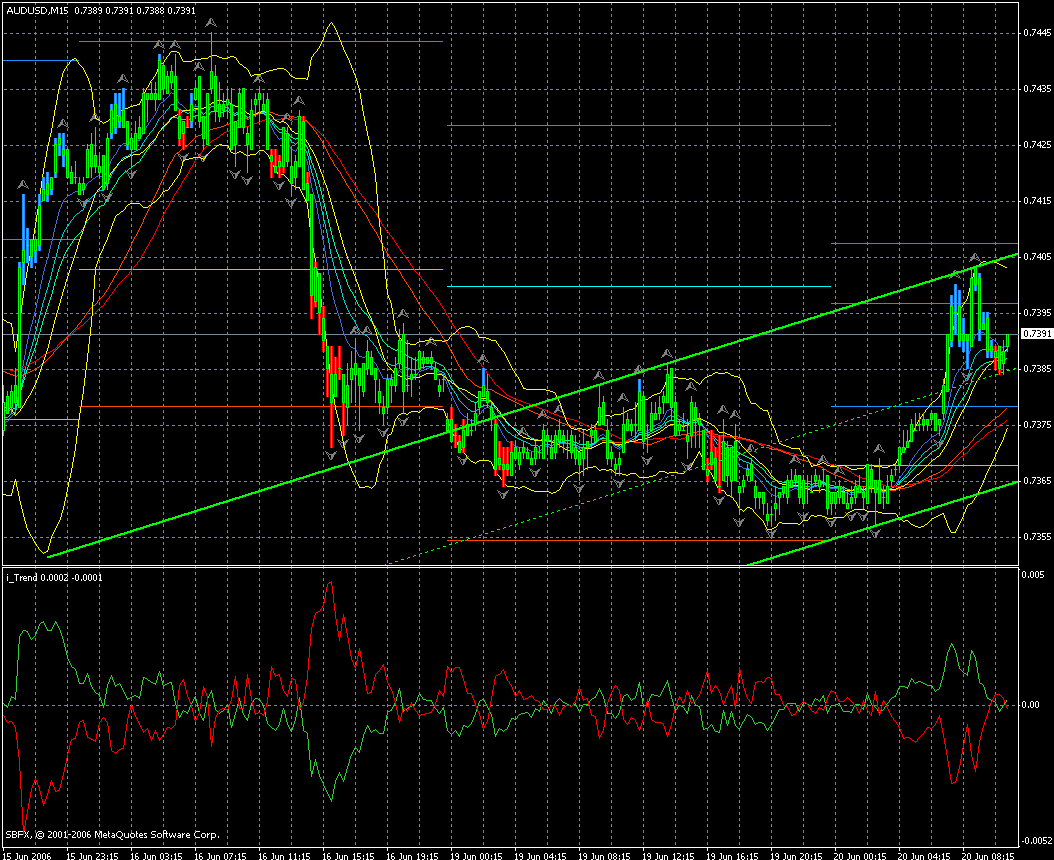Click the 0.7445 price axis label
The width and height of the screenshot is (1054, 860).
click(x=1037, y=32)
